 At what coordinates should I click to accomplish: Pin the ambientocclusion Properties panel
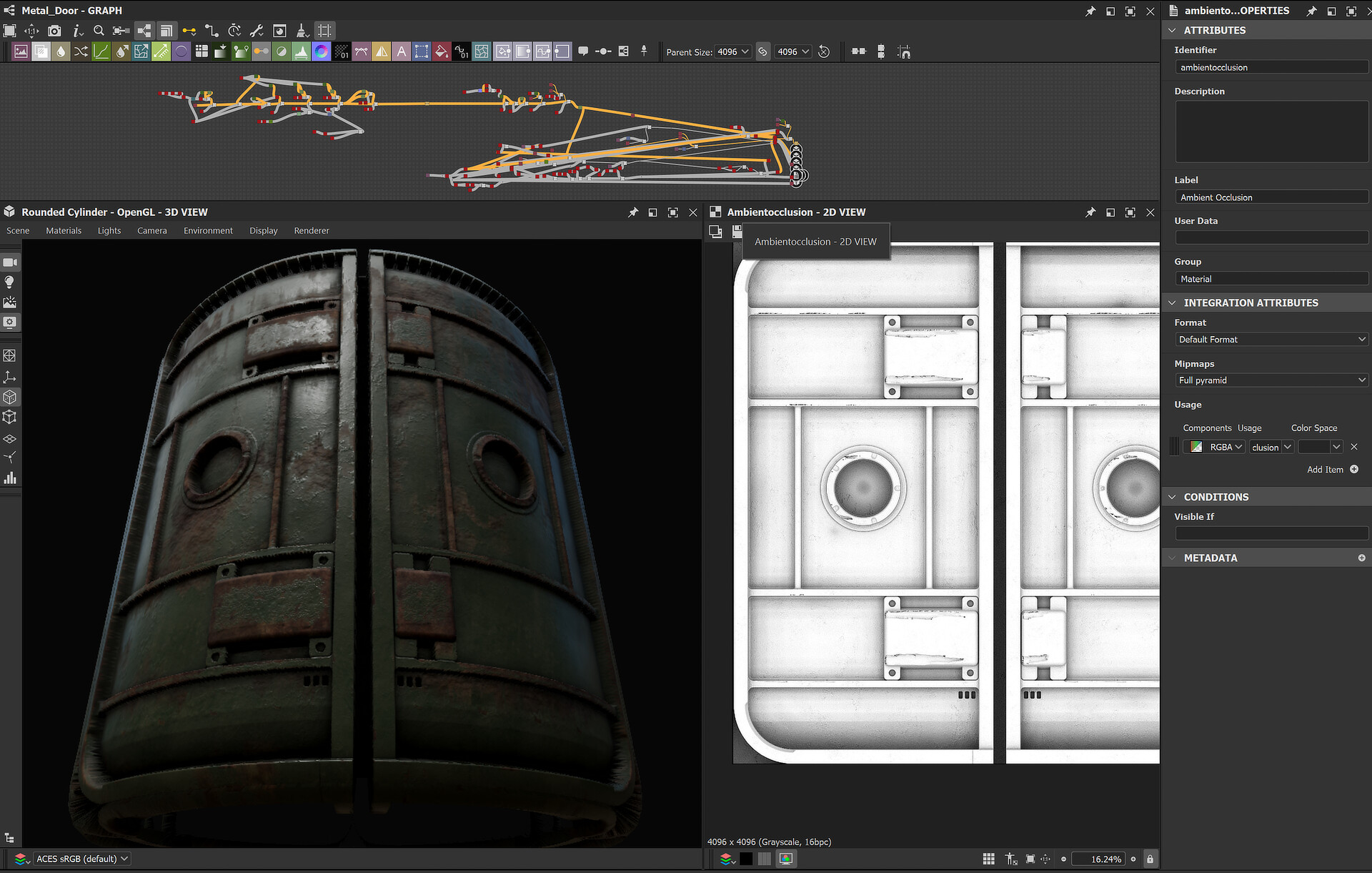(1312, 11)
